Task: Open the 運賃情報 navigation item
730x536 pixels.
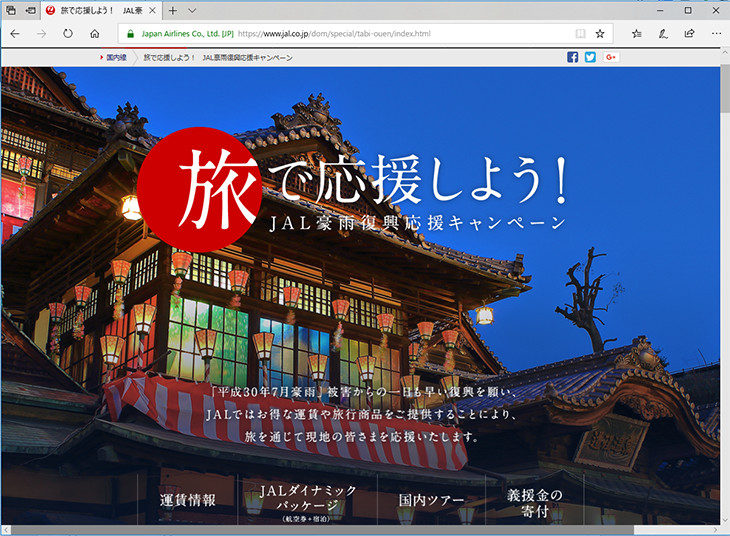Action: 188,500
